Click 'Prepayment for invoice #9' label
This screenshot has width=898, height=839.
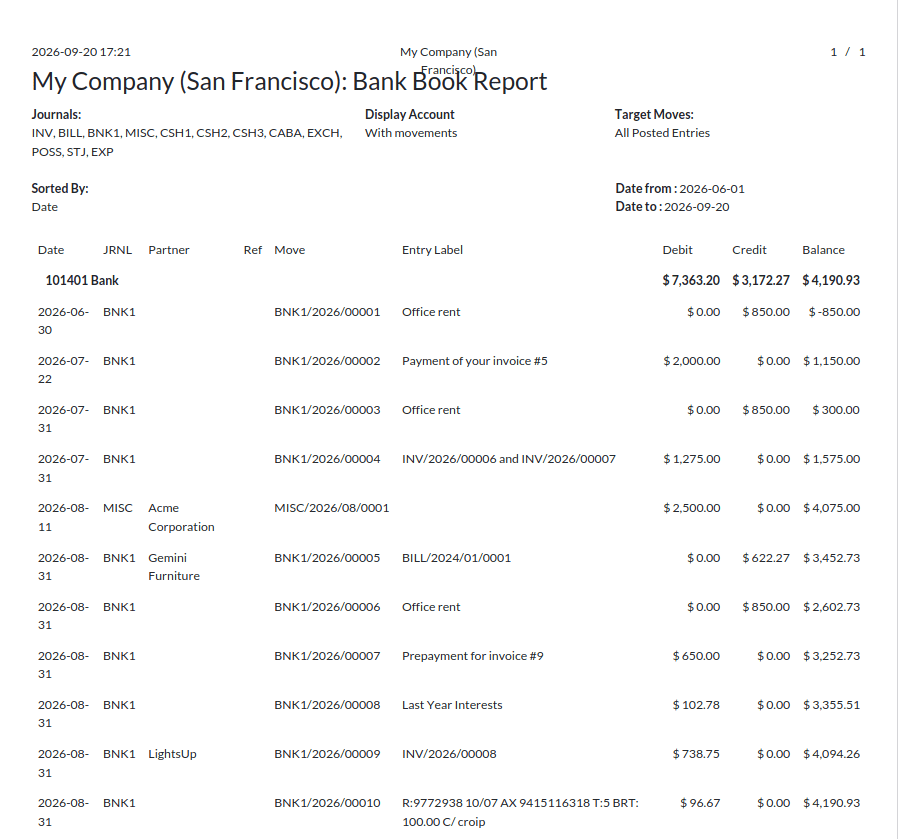click(x=472, y=656)
